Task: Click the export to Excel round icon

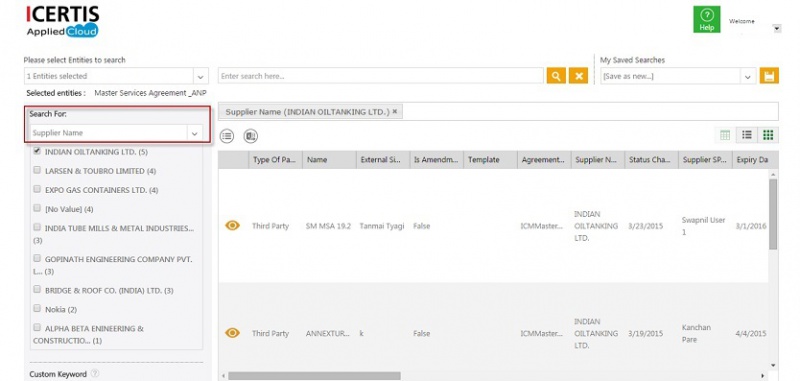Action: click(251, 136)
